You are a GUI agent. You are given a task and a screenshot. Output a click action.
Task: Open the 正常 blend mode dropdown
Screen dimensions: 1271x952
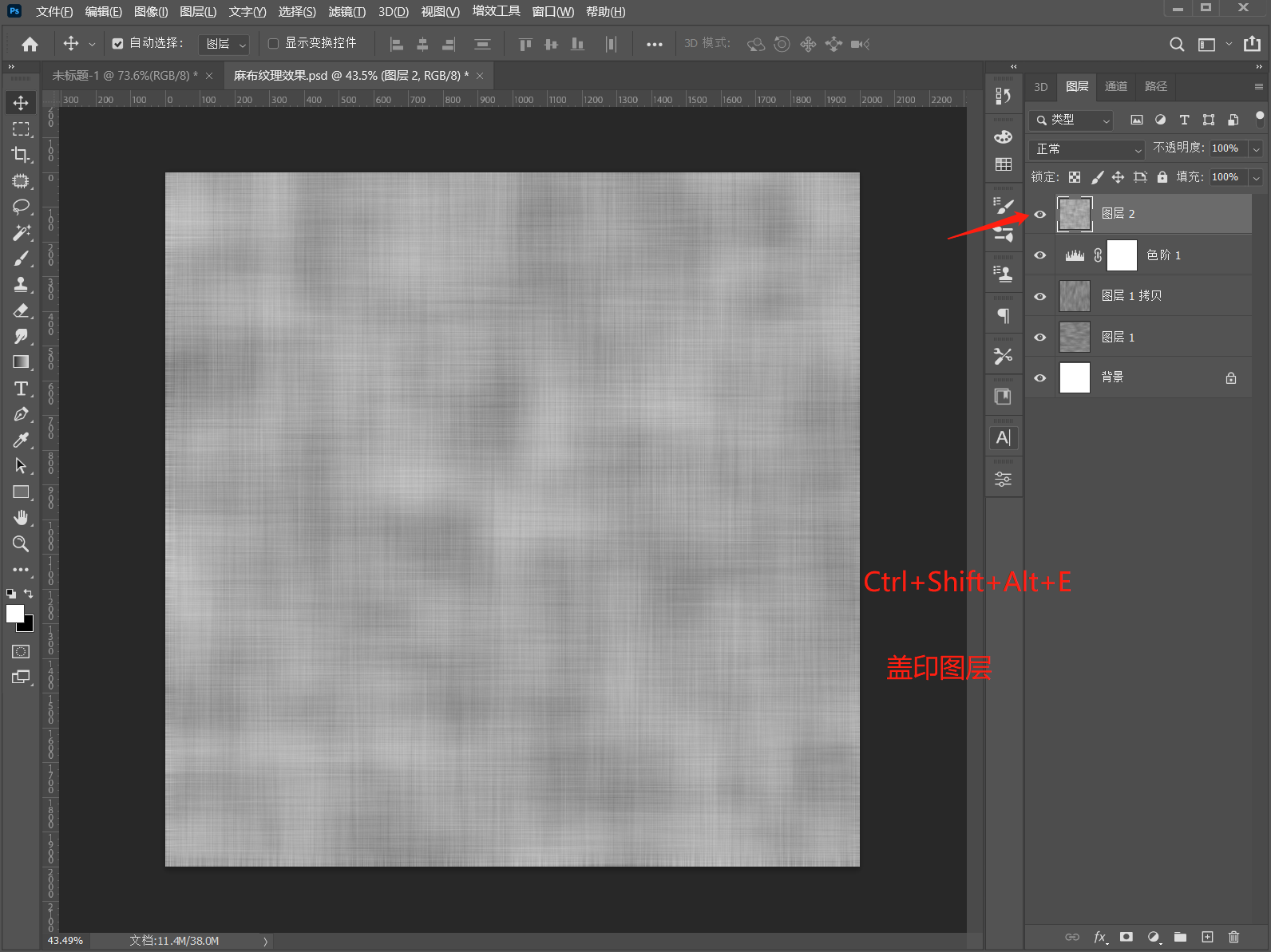1087,149
